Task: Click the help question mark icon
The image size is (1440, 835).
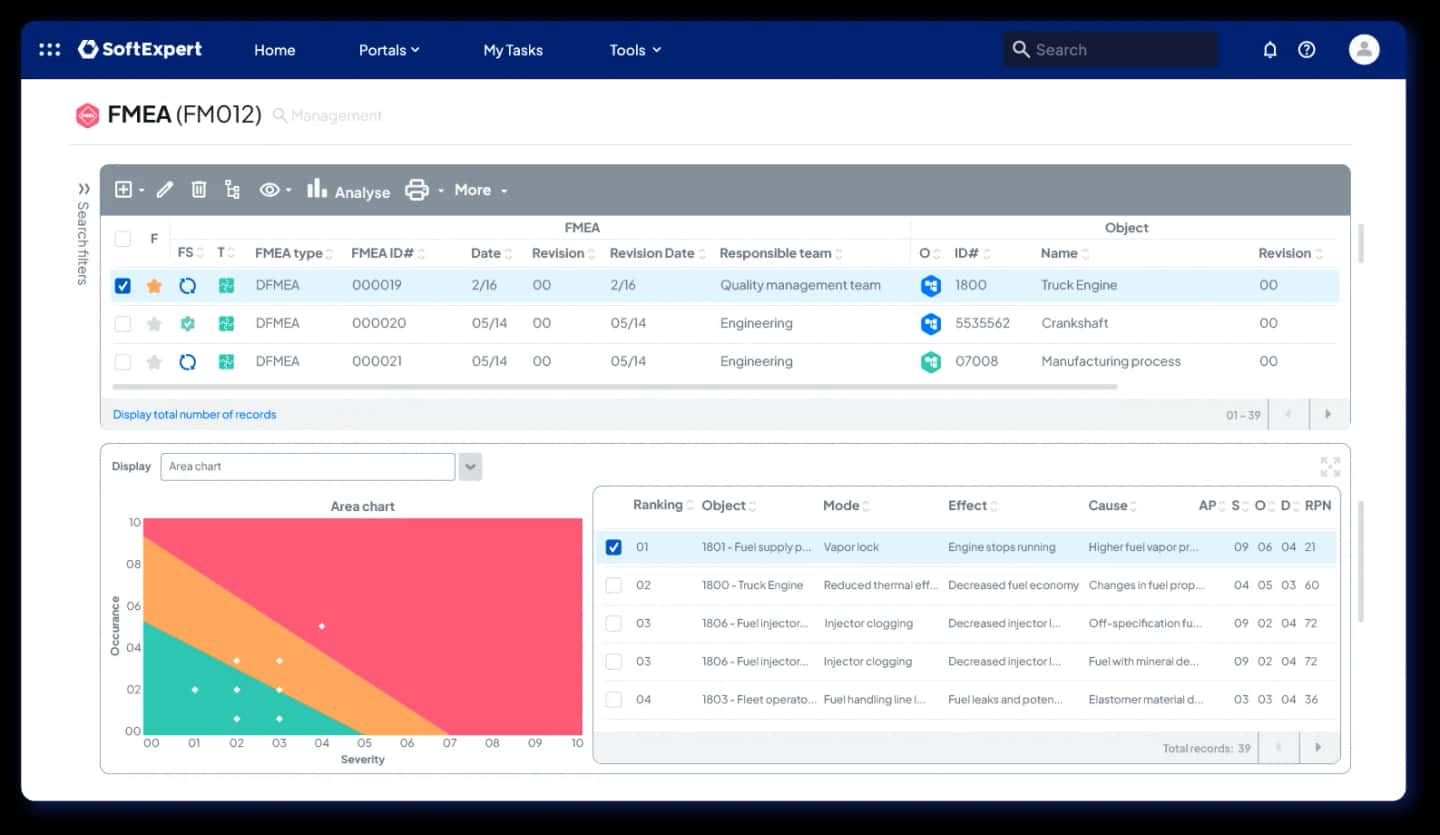Action: pyautogui.click(x=1306, y=49)
